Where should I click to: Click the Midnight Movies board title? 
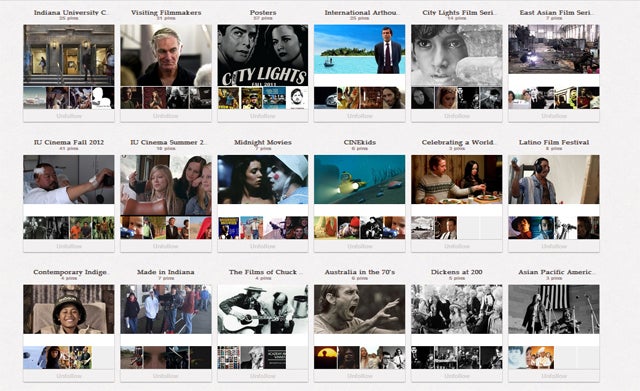pyautogui.click(x=263, y=142)
